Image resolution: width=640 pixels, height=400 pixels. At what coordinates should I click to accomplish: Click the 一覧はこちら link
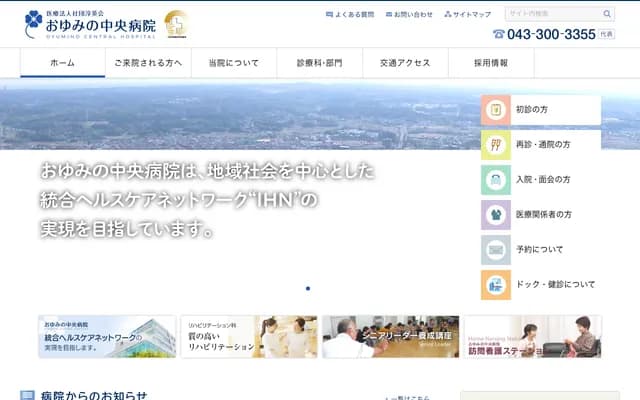[407, 398]
